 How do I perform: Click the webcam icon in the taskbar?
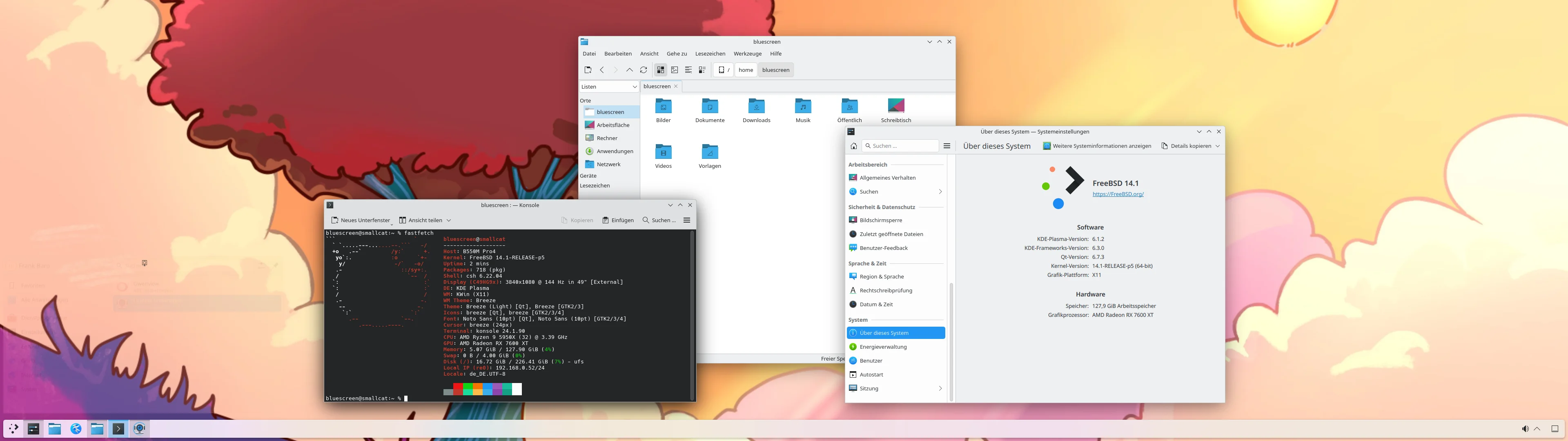(x=139, y=429)
